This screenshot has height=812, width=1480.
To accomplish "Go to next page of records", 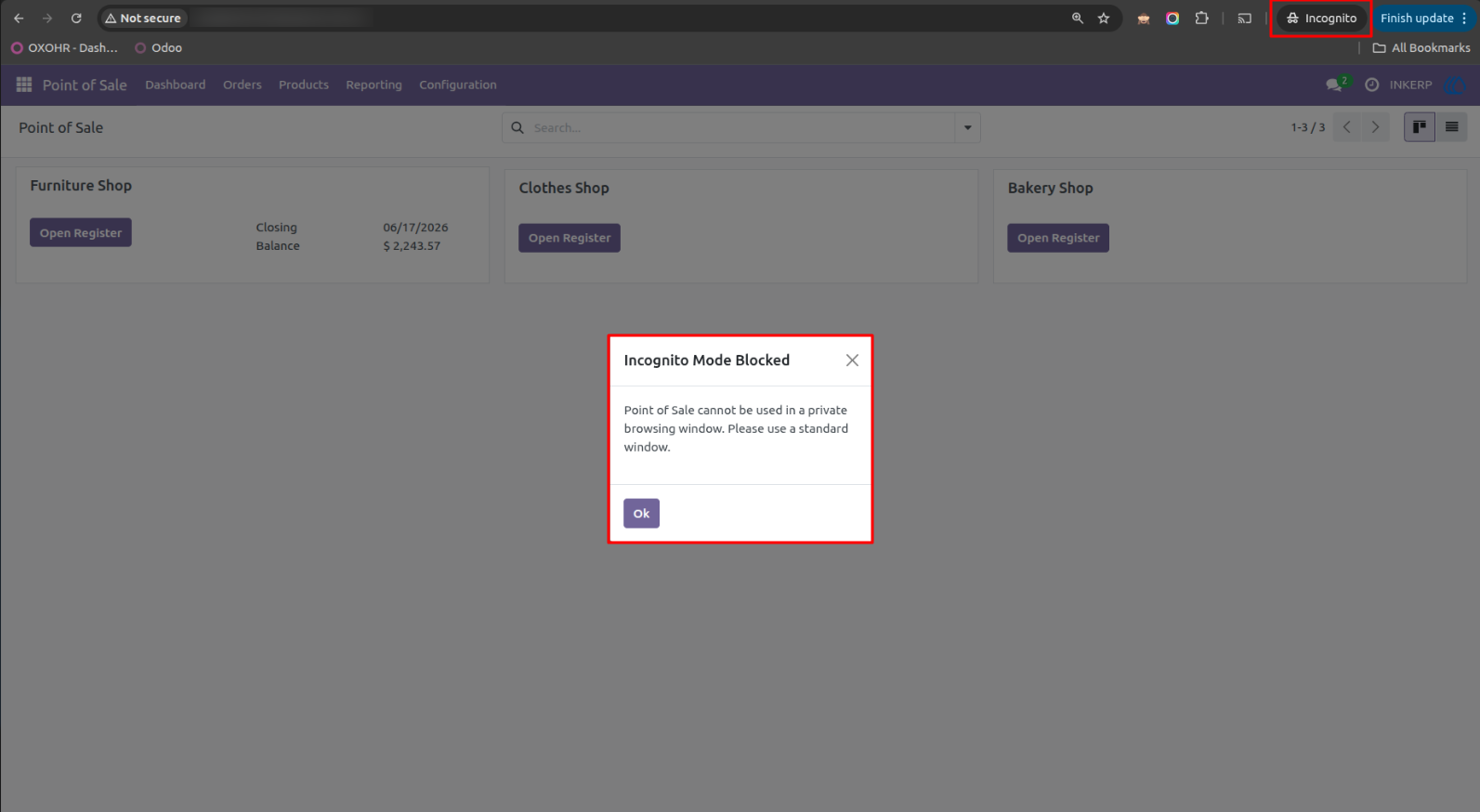I will (1376, 127).
